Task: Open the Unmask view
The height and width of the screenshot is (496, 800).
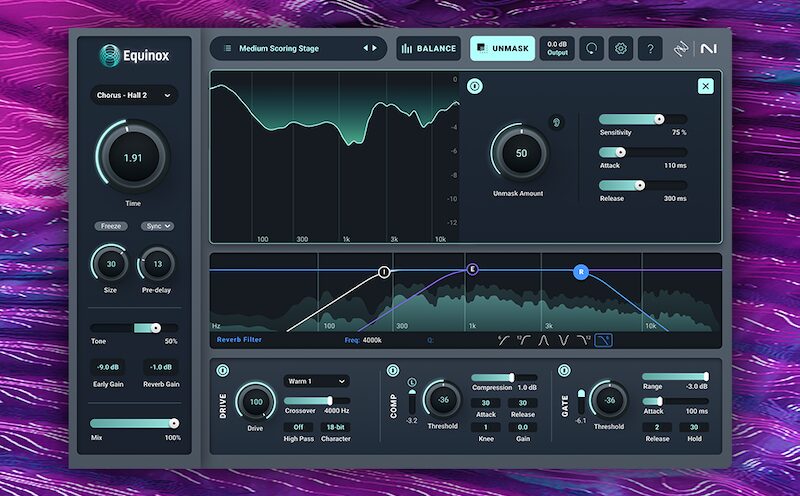Action: coord(503,48)
